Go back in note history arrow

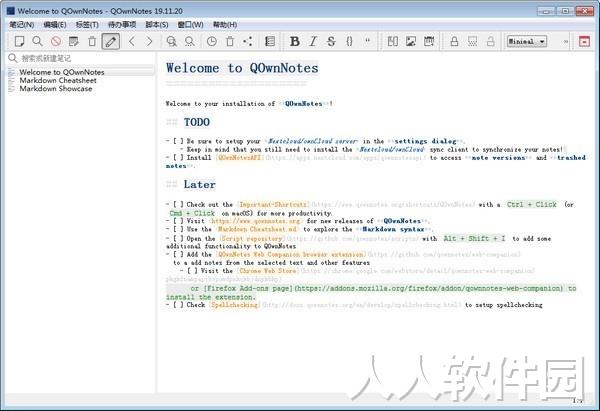click(132, 41)
